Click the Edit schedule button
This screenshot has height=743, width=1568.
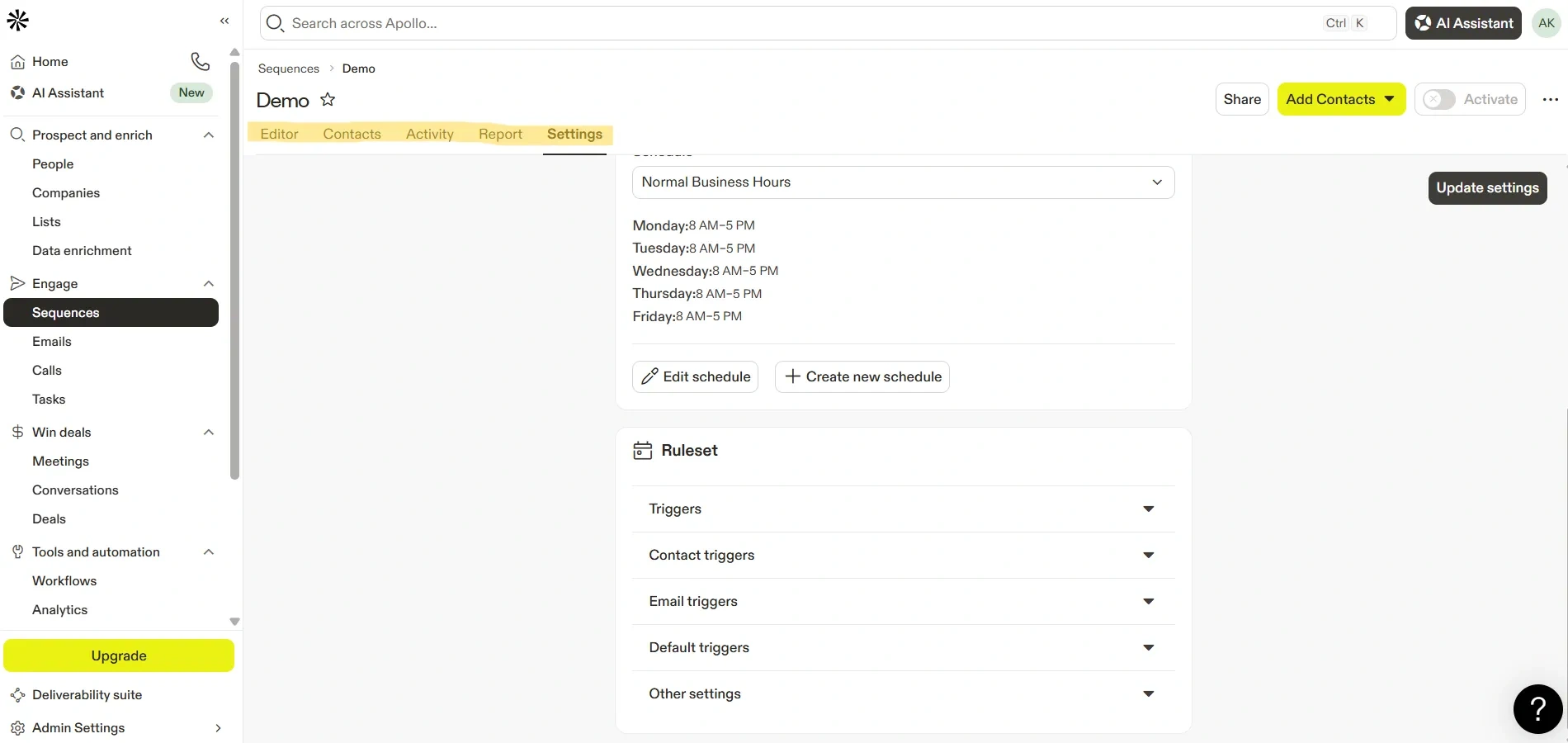tap(695, 377)
